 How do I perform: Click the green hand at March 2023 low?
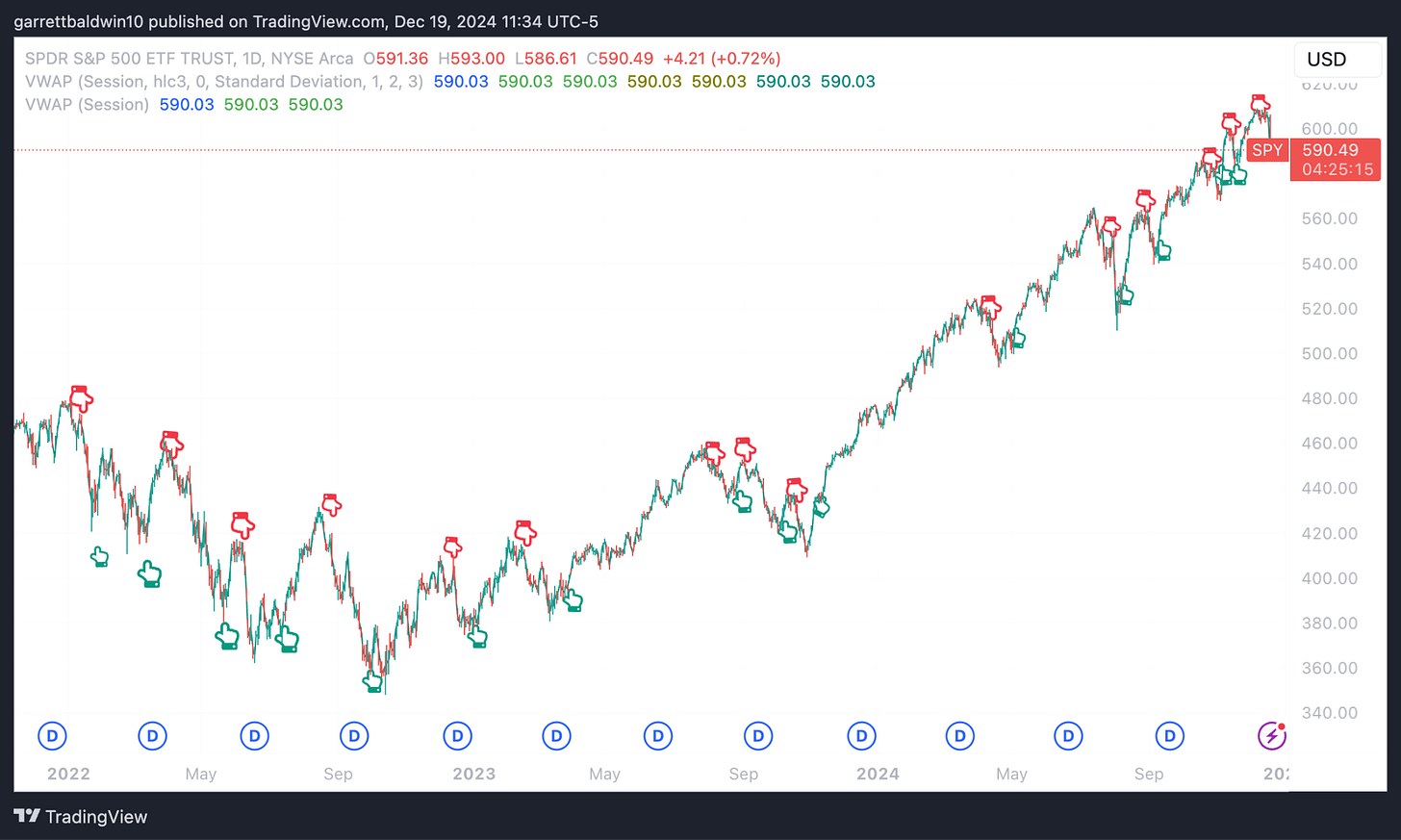click(x=573, y=601)
